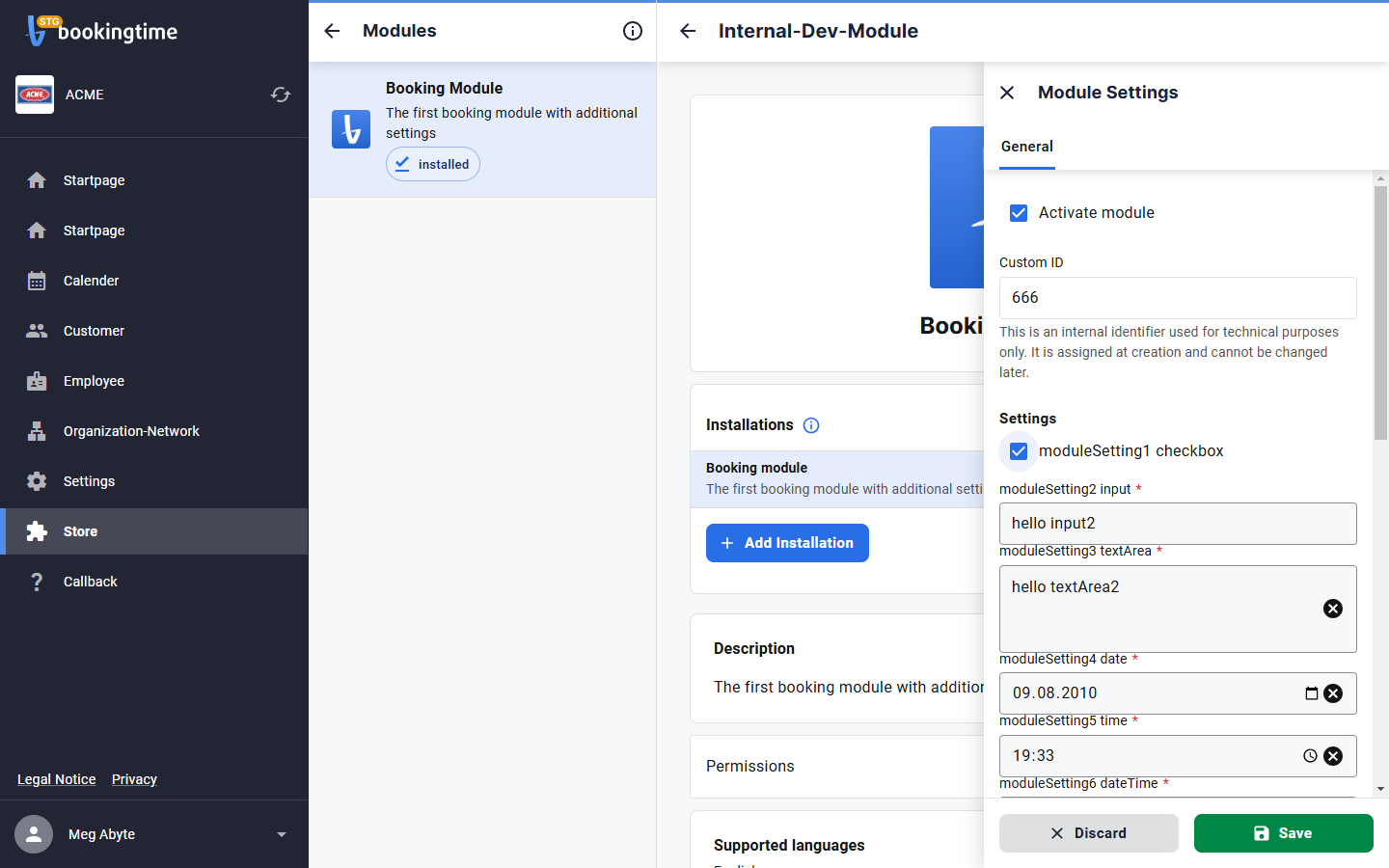Click the bookingtime logo
1389x868 pixels.
point(102,31)
